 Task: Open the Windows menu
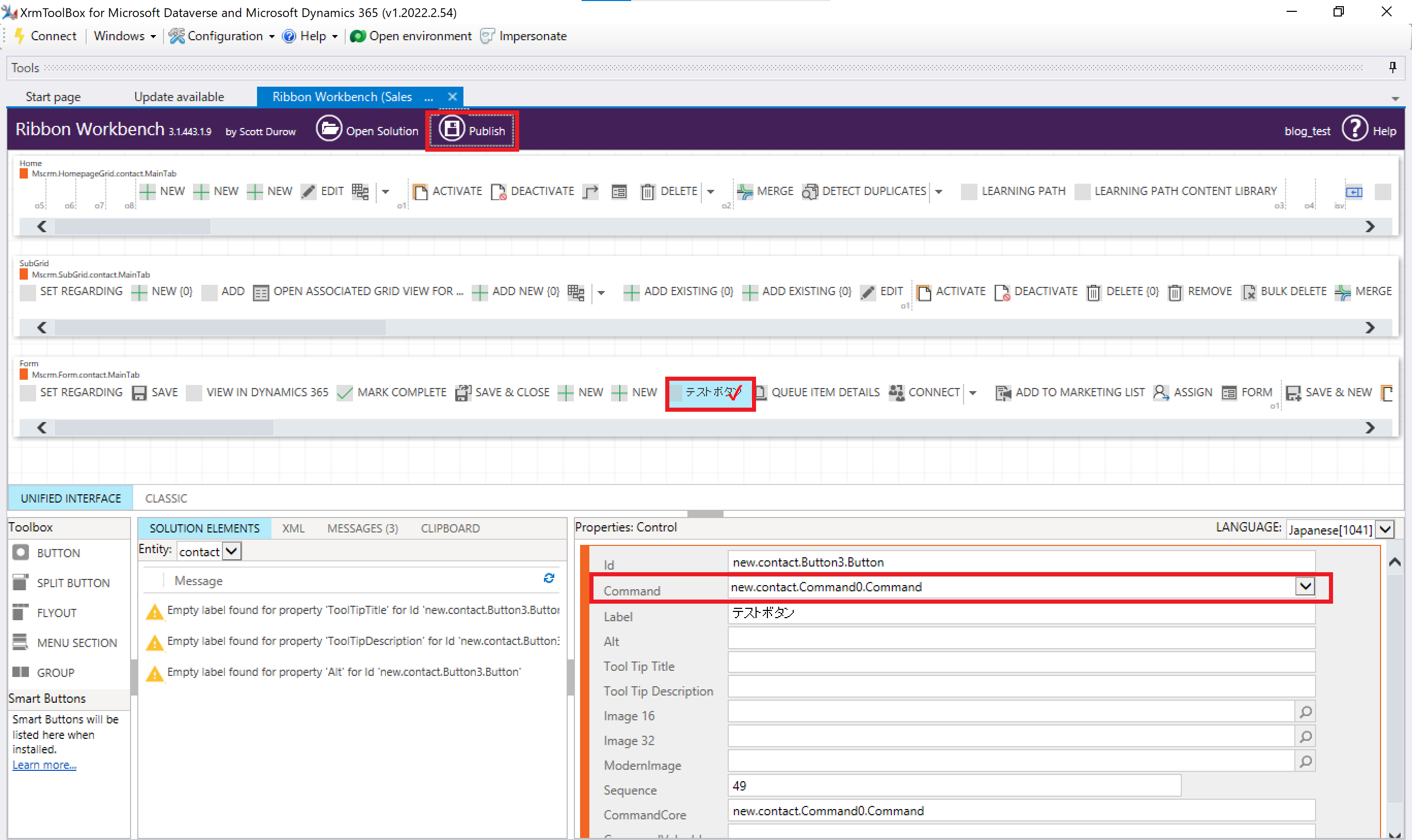pyautogui.click(x=124, y=36)
